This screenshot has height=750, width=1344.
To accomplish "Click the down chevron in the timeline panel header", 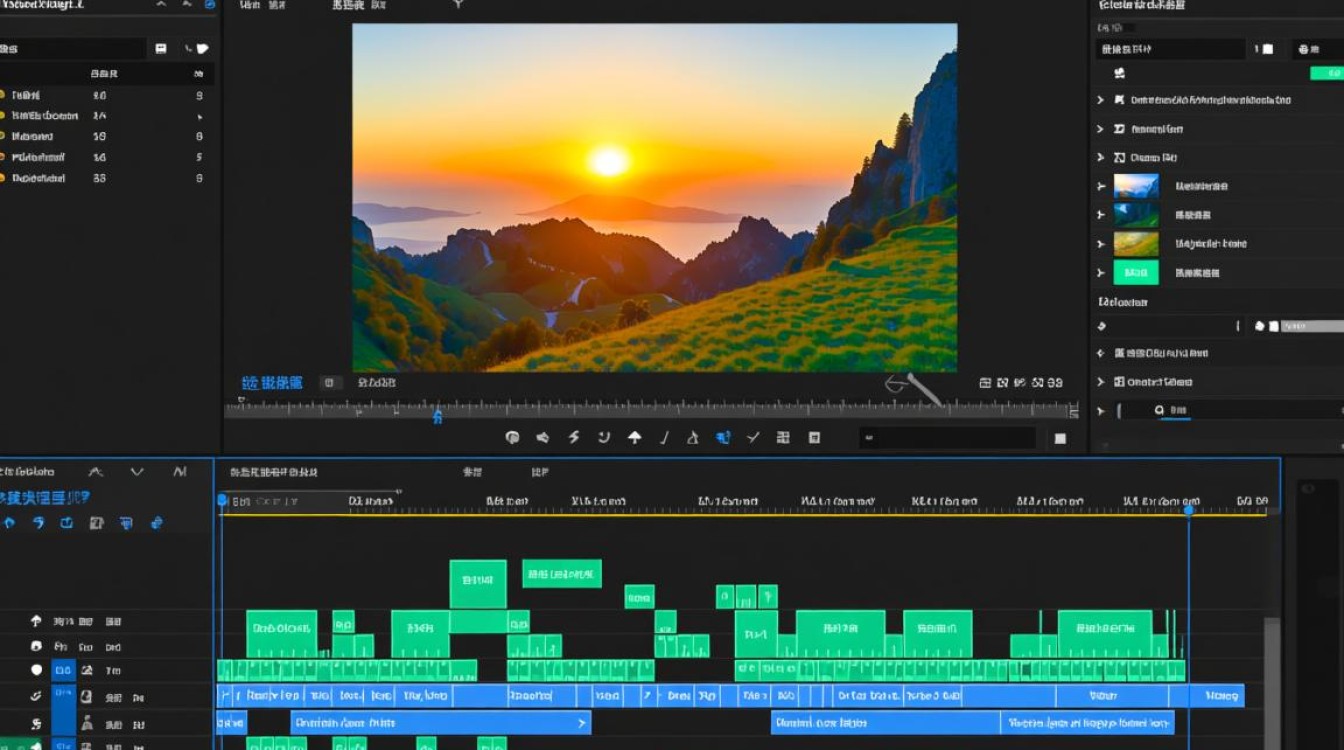I will [137, 472].
